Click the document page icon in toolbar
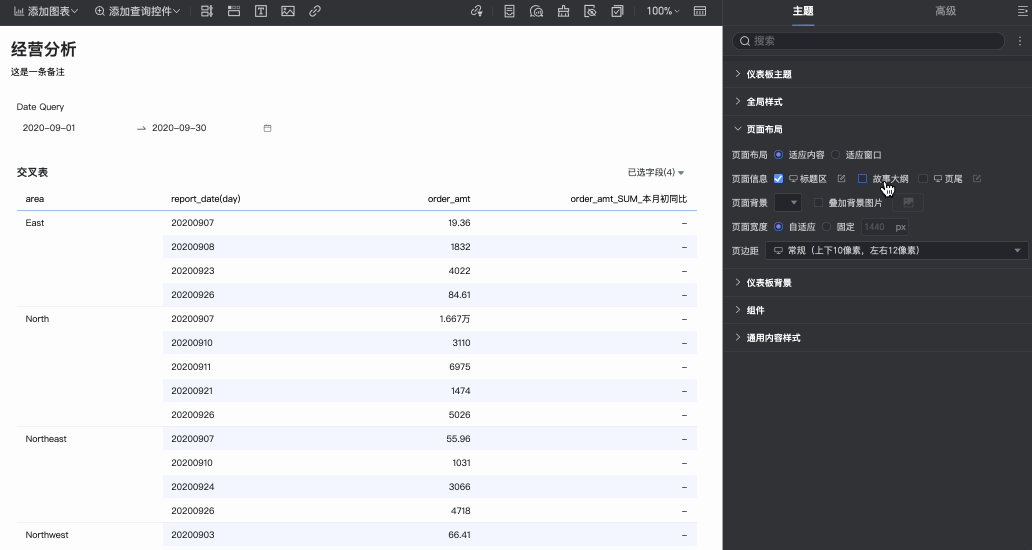Screen dimensions: 1032x550 point(509,11)
